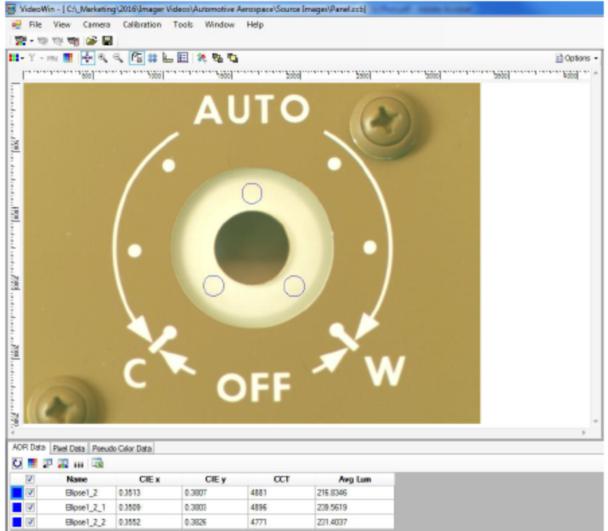Screen dimensions: 608x531
Task: Select the top ellipse AOI on the image
Action: pyautogui.click(x=252, y=193)
